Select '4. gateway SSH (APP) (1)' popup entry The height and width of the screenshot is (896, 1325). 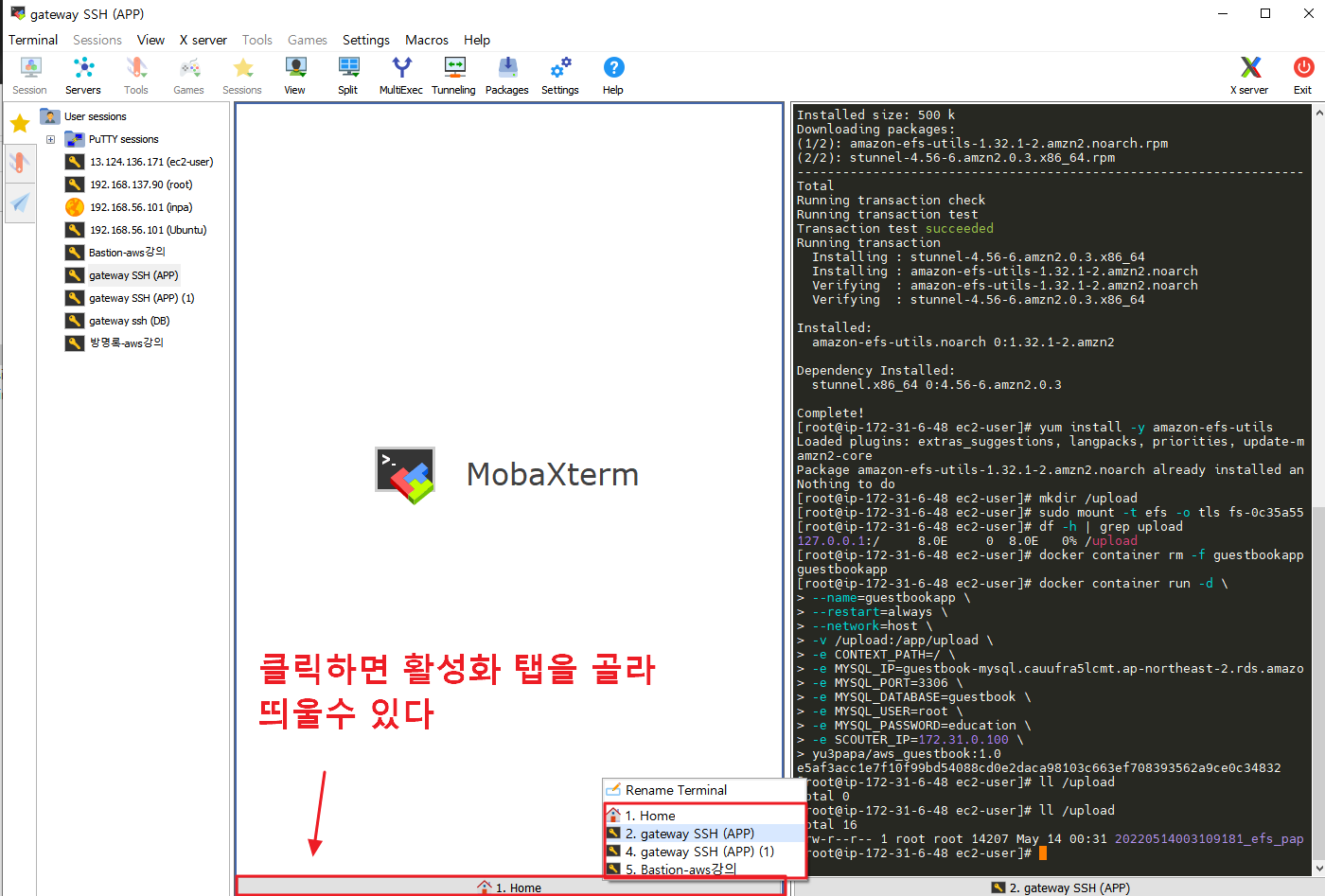[704, 852]
